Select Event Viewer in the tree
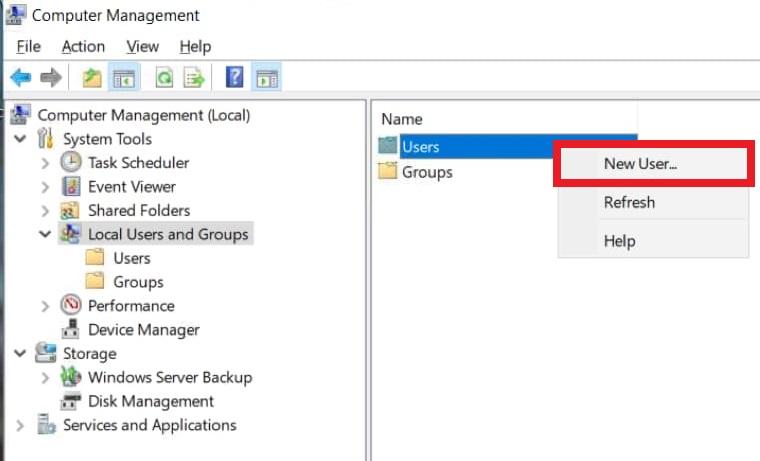This screenshot has width=760, height=461. pos(131,187)
